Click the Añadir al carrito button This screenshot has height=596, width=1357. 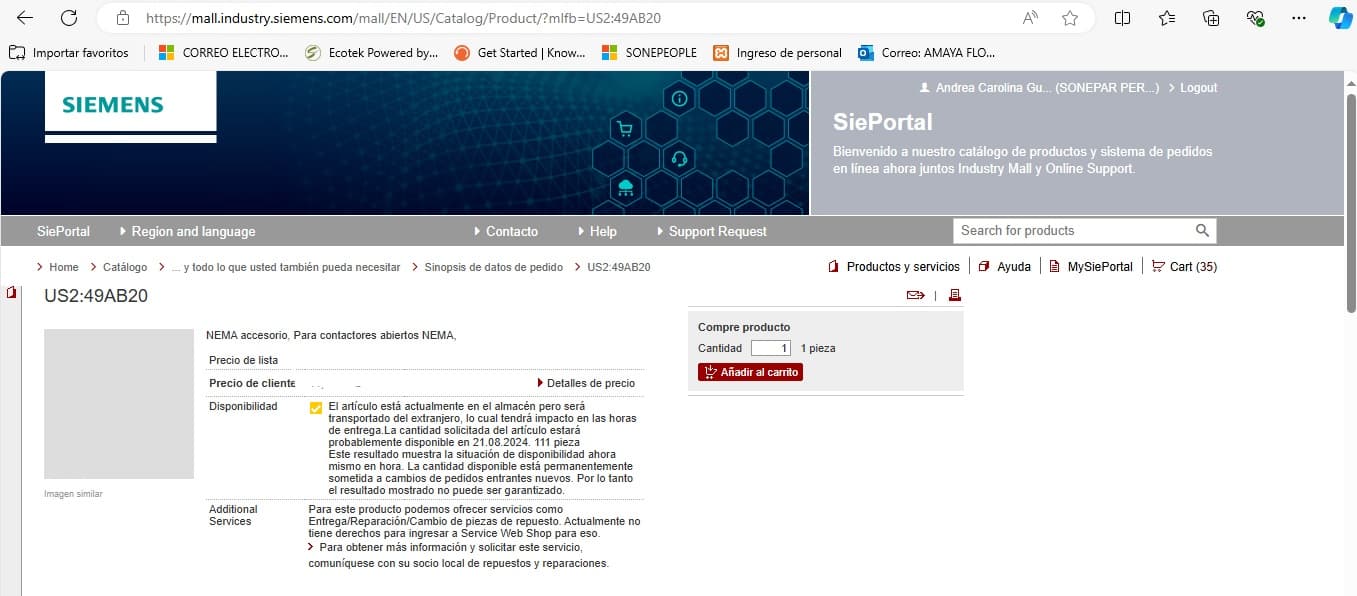[750, 371]
